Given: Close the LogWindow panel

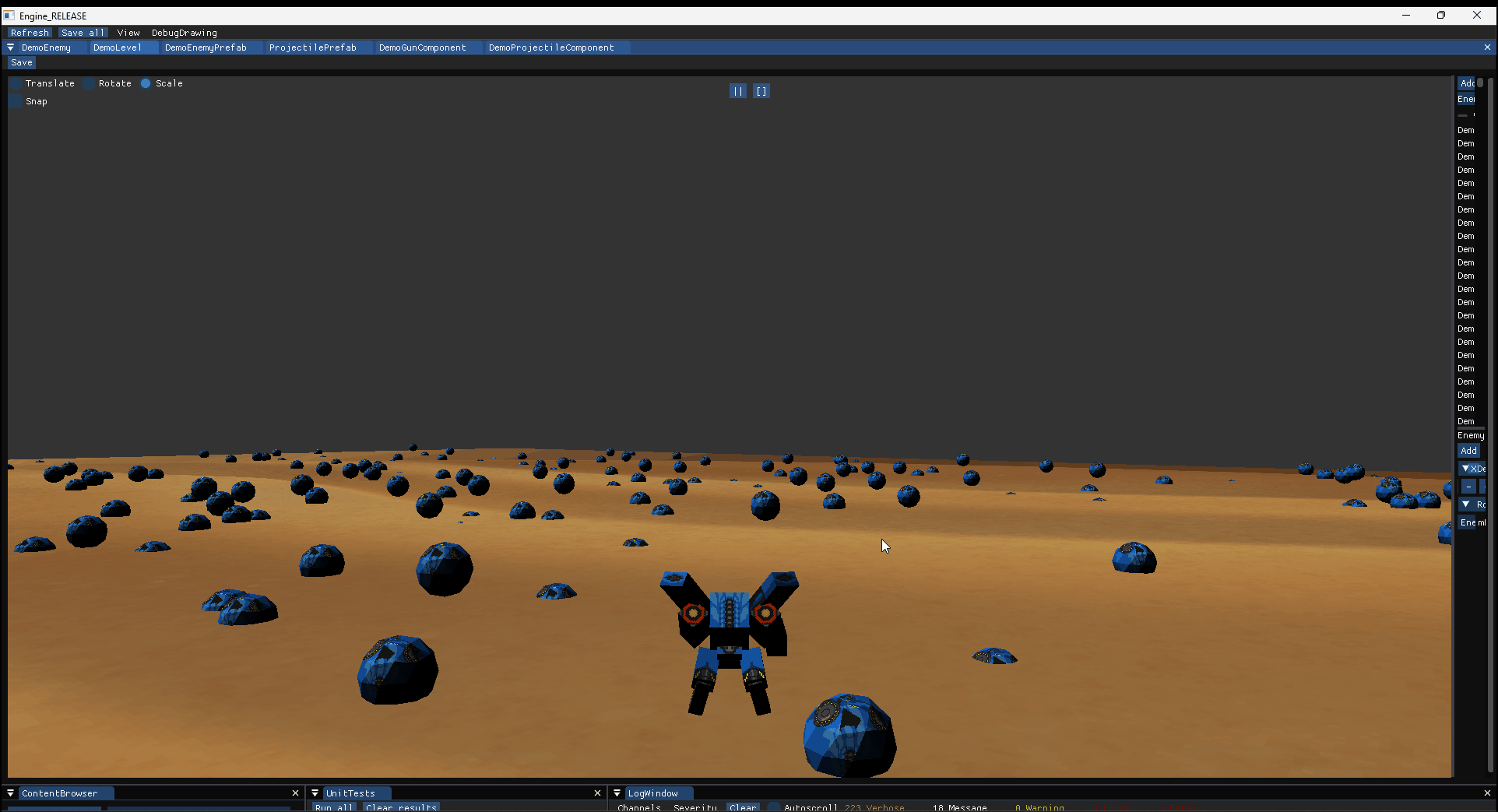Looking at the screenshot, I should [x=1486, y=793].
